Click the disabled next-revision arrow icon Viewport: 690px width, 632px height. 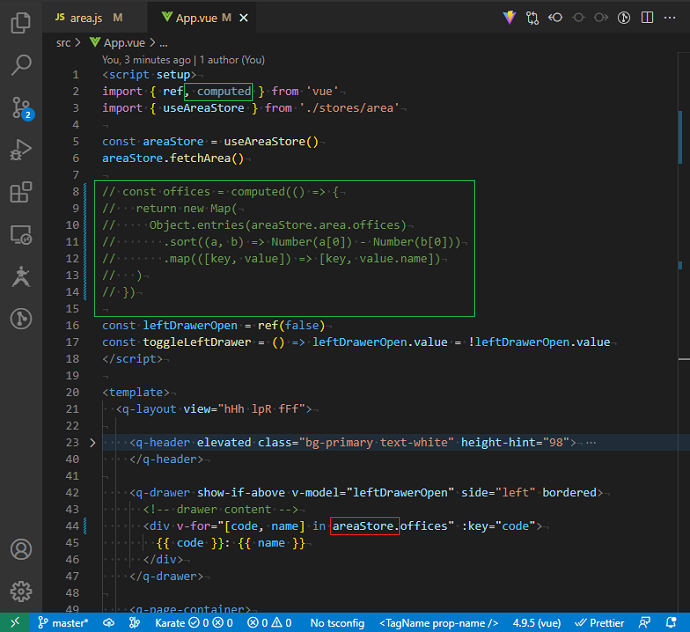click(x=601, y=18)
